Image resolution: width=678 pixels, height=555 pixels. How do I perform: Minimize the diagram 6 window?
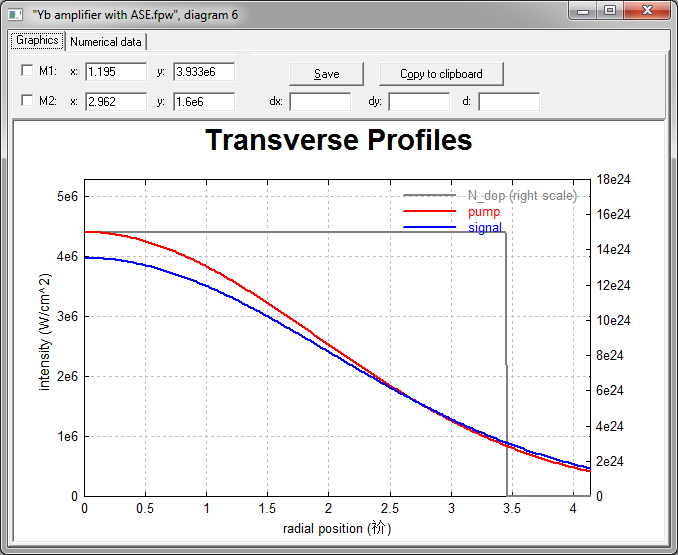[x=583, y=10]
